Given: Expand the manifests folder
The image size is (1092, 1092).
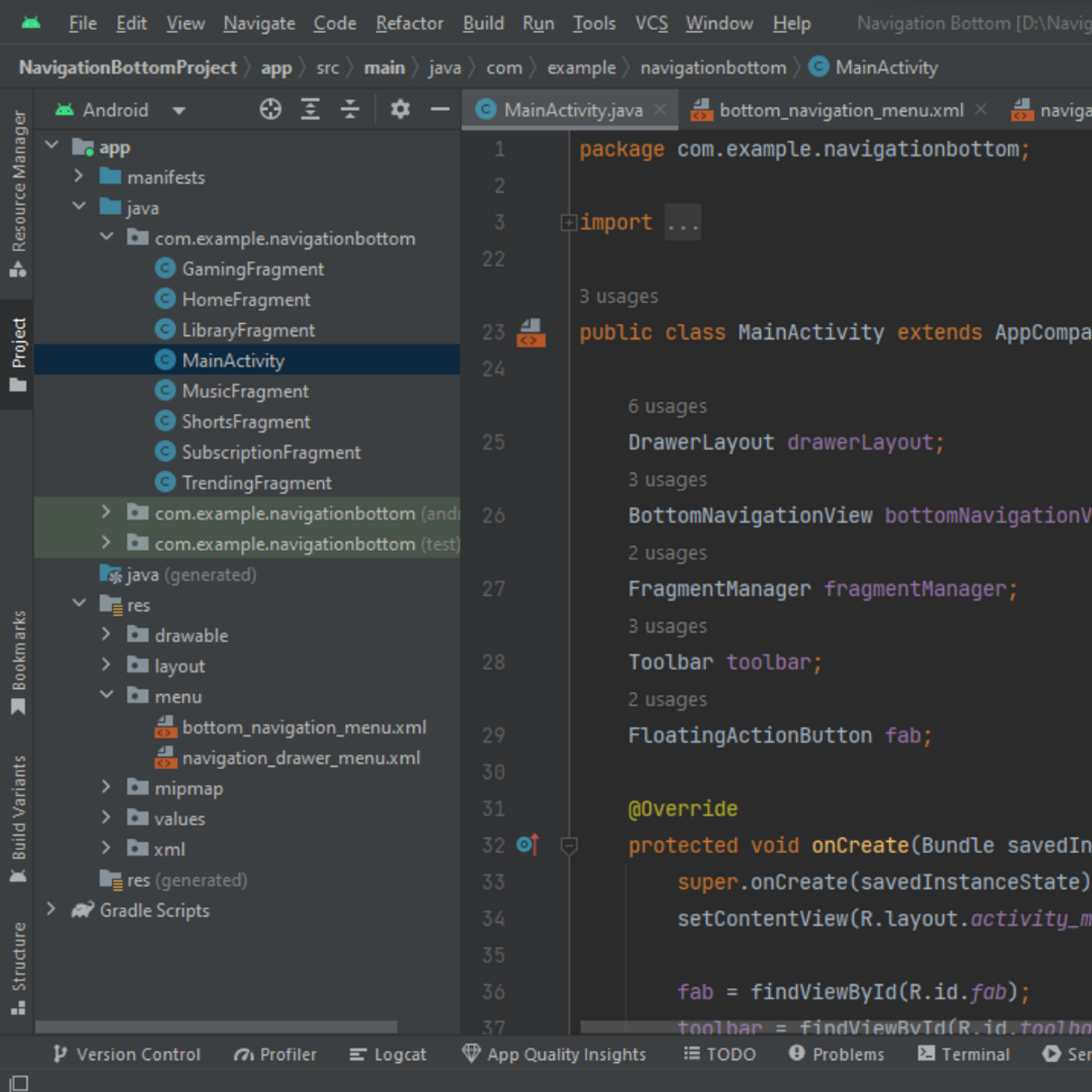Looking at the screenshot, I should point(79,177).
